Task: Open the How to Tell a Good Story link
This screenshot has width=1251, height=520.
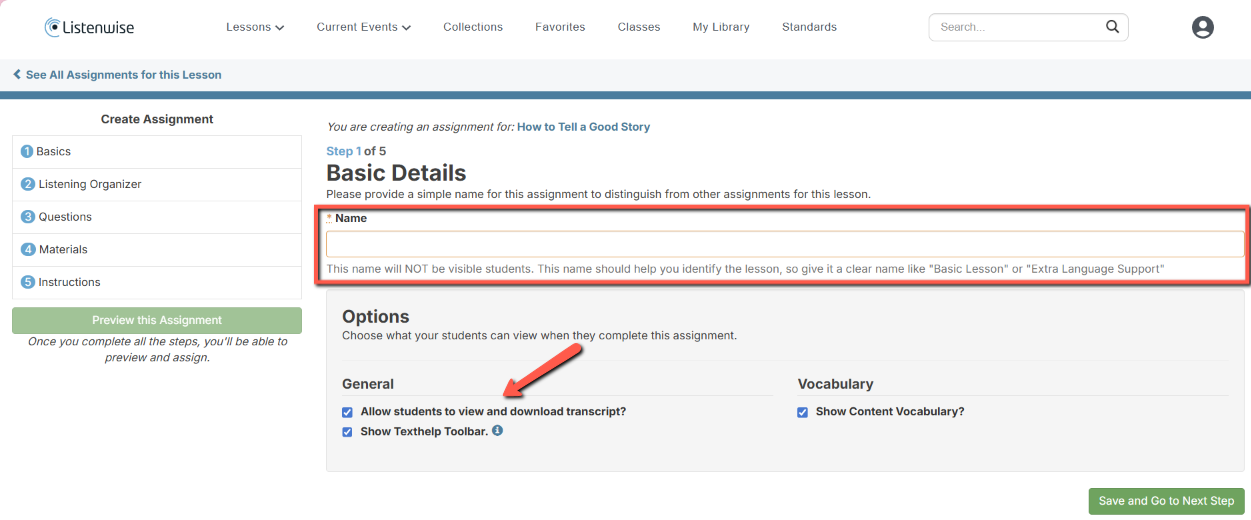Action: coord(583,127)
